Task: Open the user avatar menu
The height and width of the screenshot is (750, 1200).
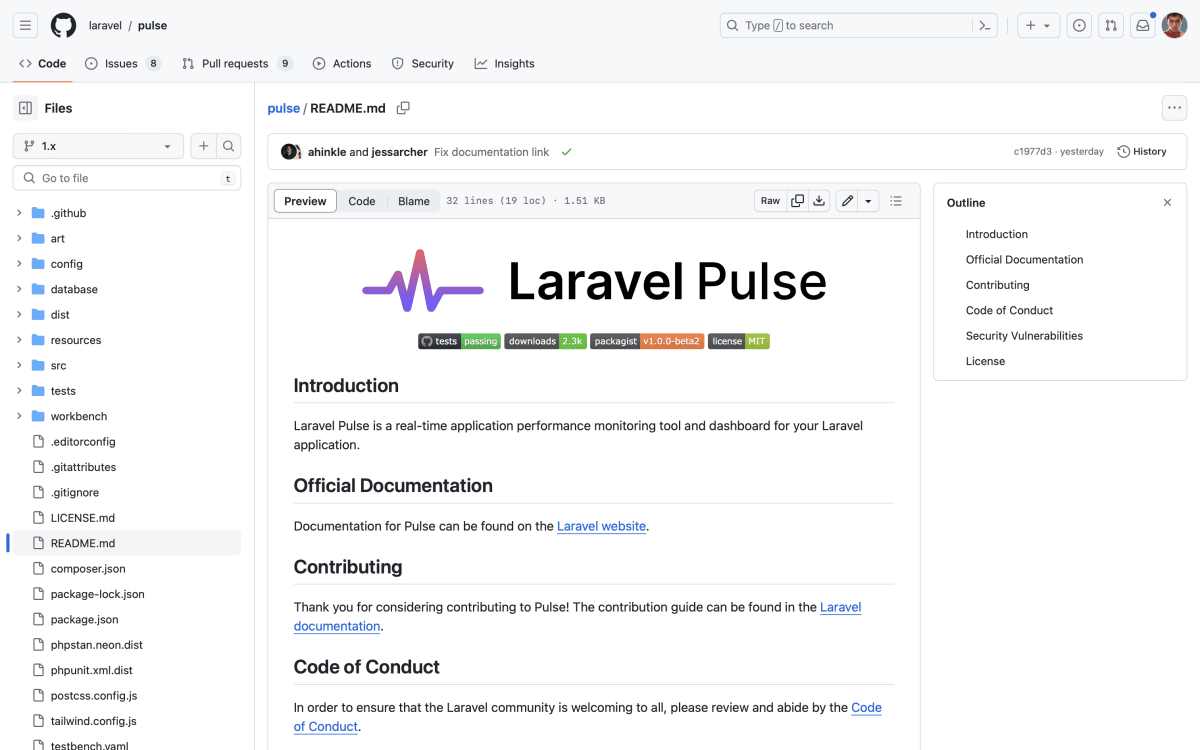Action: [x=1174, y=26]
